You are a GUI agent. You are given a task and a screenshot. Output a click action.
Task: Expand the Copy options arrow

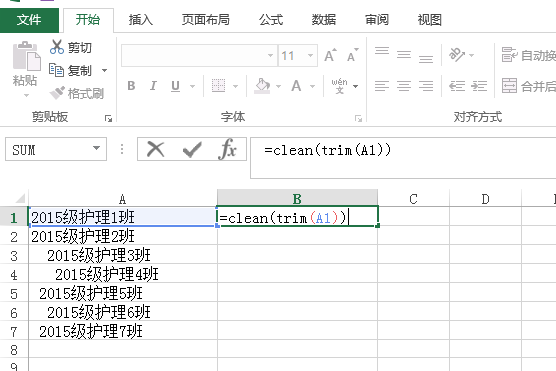[104, 70]
